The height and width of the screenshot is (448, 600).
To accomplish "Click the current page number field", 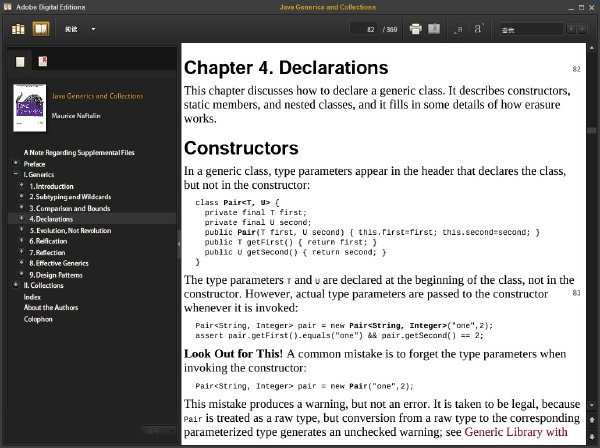I will [364, 29].
